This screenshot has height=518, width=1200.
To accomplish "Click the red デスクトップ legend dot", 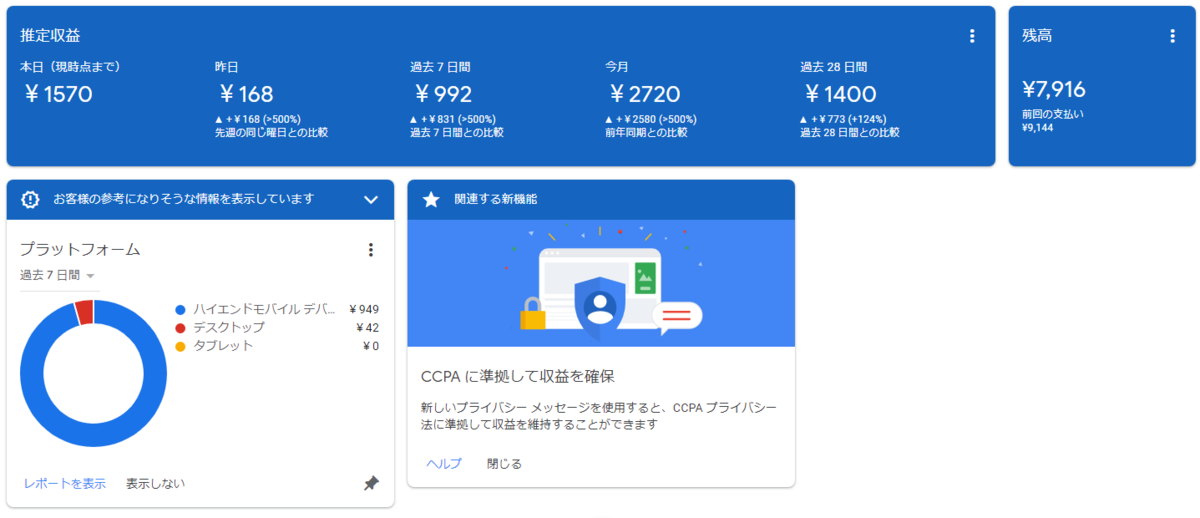I will [x=180, y=328].
